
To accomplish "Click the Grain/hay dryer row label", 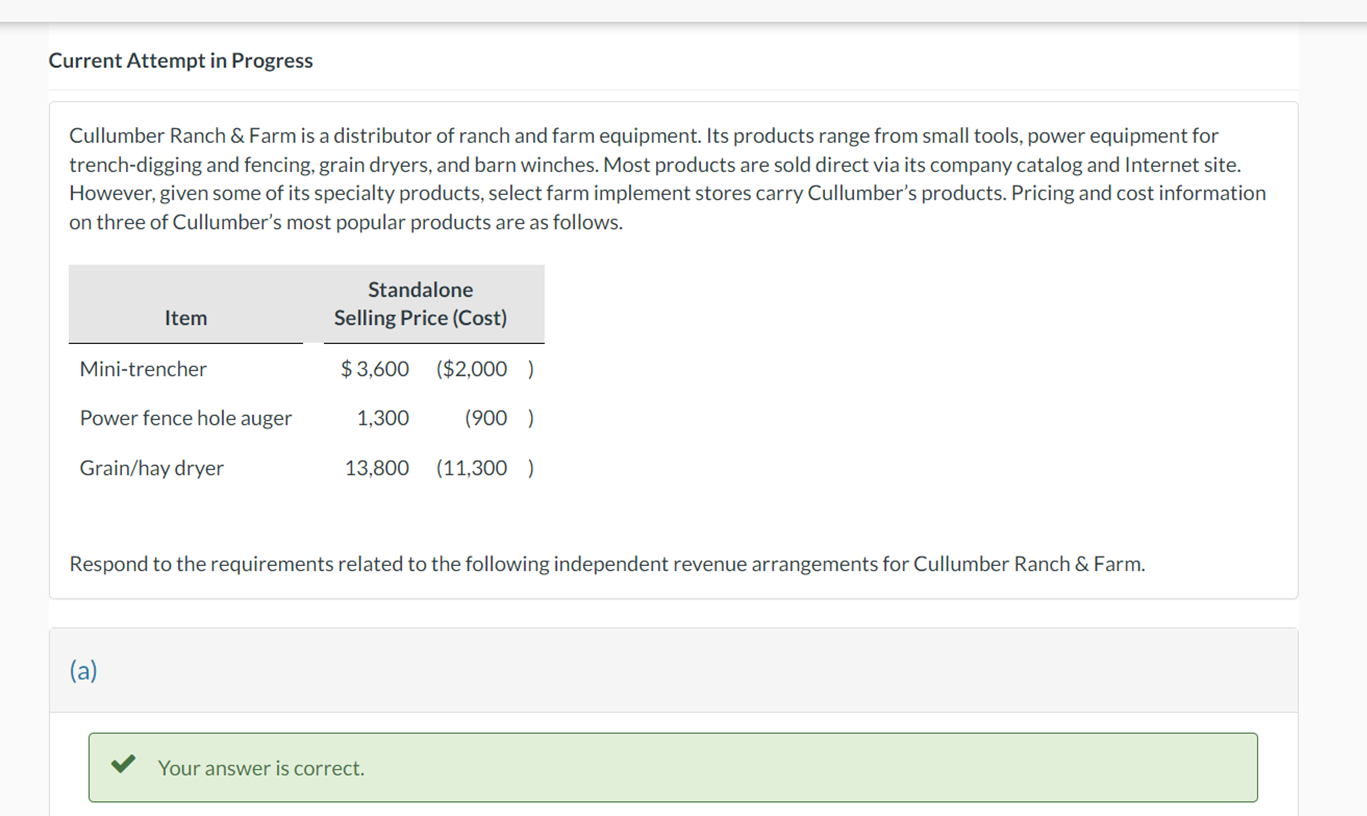I will pos(152,468).
